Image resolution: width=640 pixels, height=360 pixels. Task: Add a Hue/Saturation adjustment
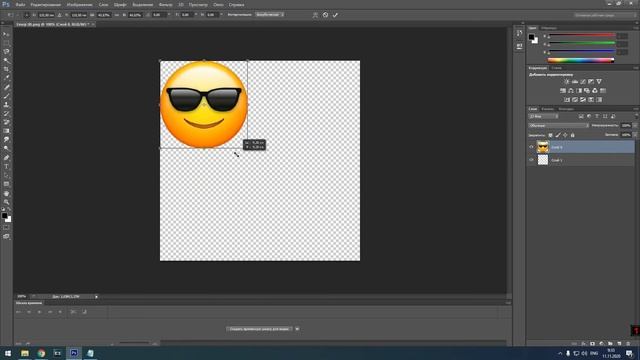point(563,91)
